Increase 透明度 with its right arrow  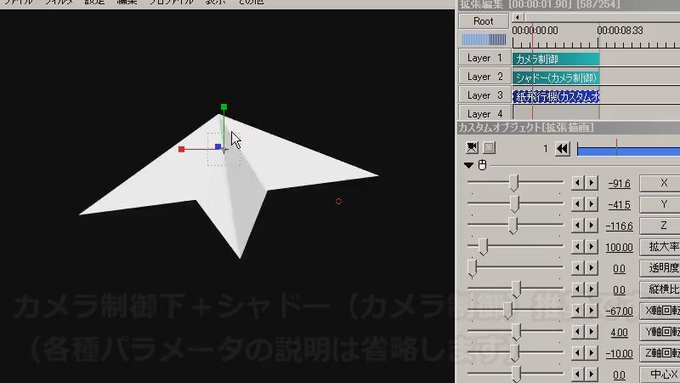592,268
